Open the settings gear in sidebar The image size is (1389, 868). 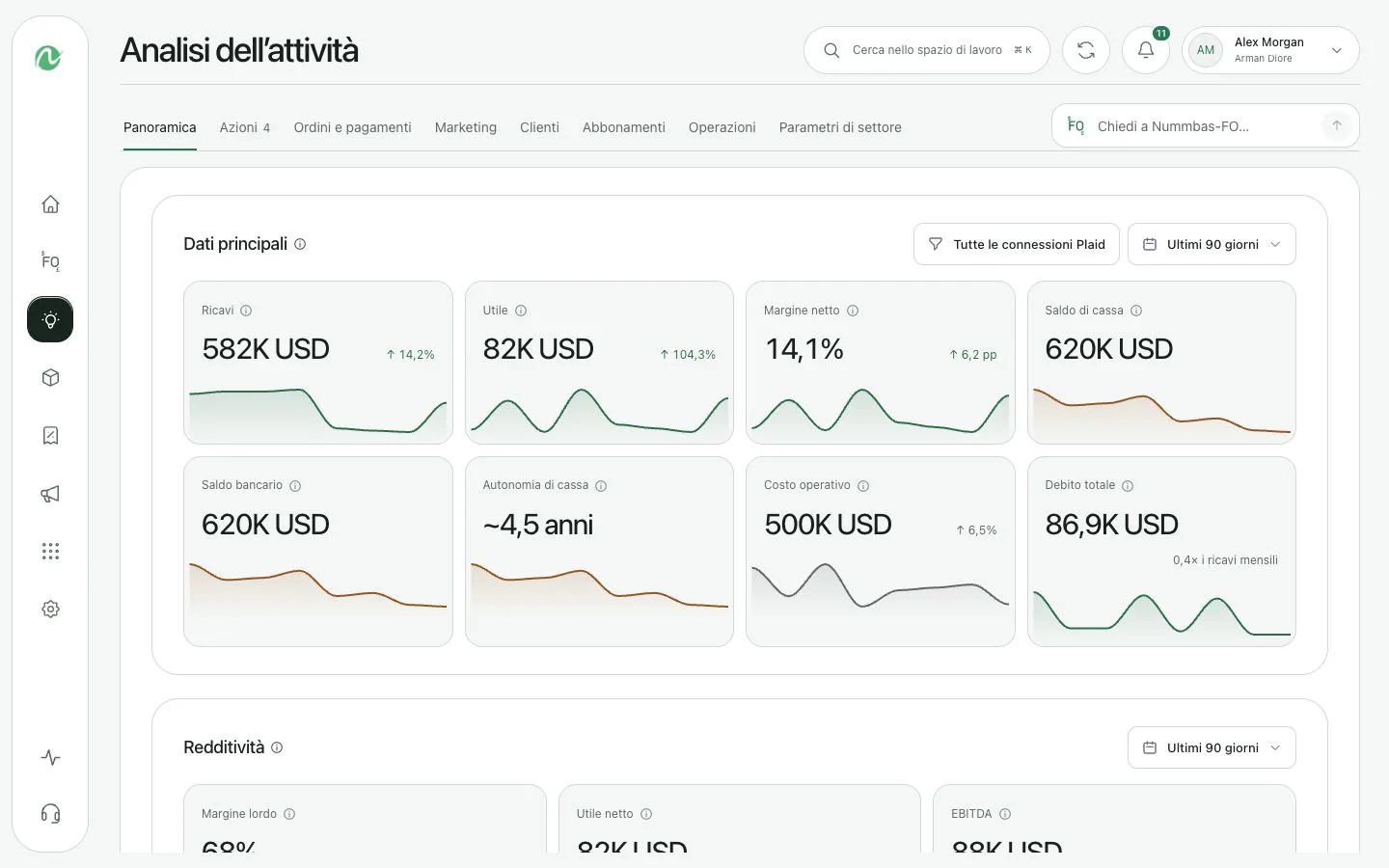[x=50, y=609]
